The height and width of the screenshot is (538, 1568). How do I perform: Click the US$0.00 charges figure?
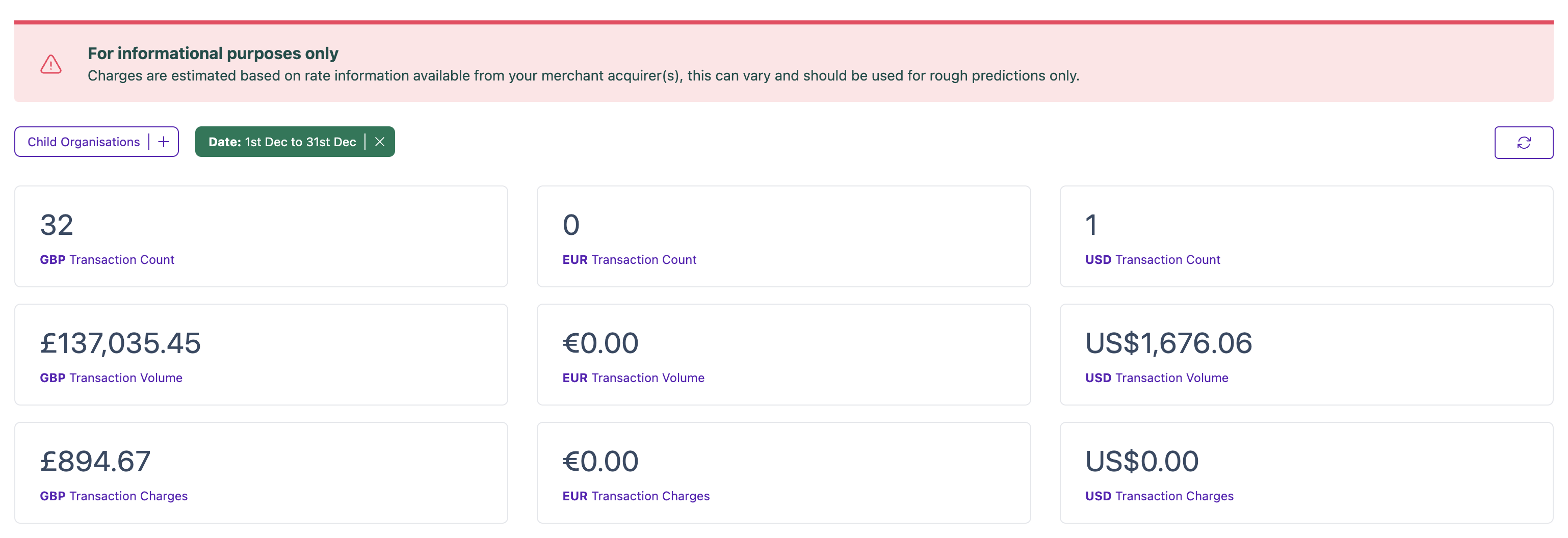pos(1142,461)
